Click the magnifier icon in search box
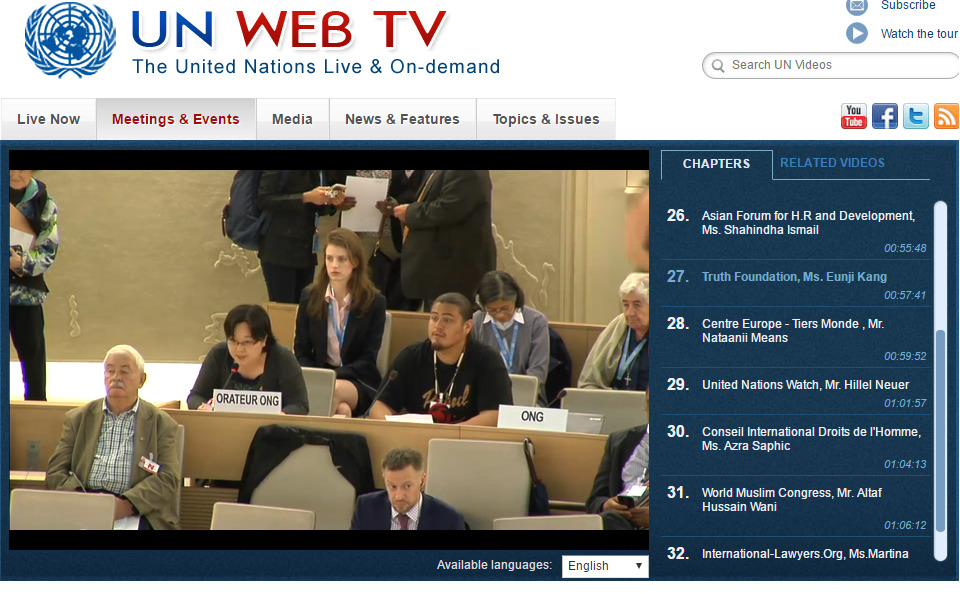The image size is (960, 594). pos(718,66)
